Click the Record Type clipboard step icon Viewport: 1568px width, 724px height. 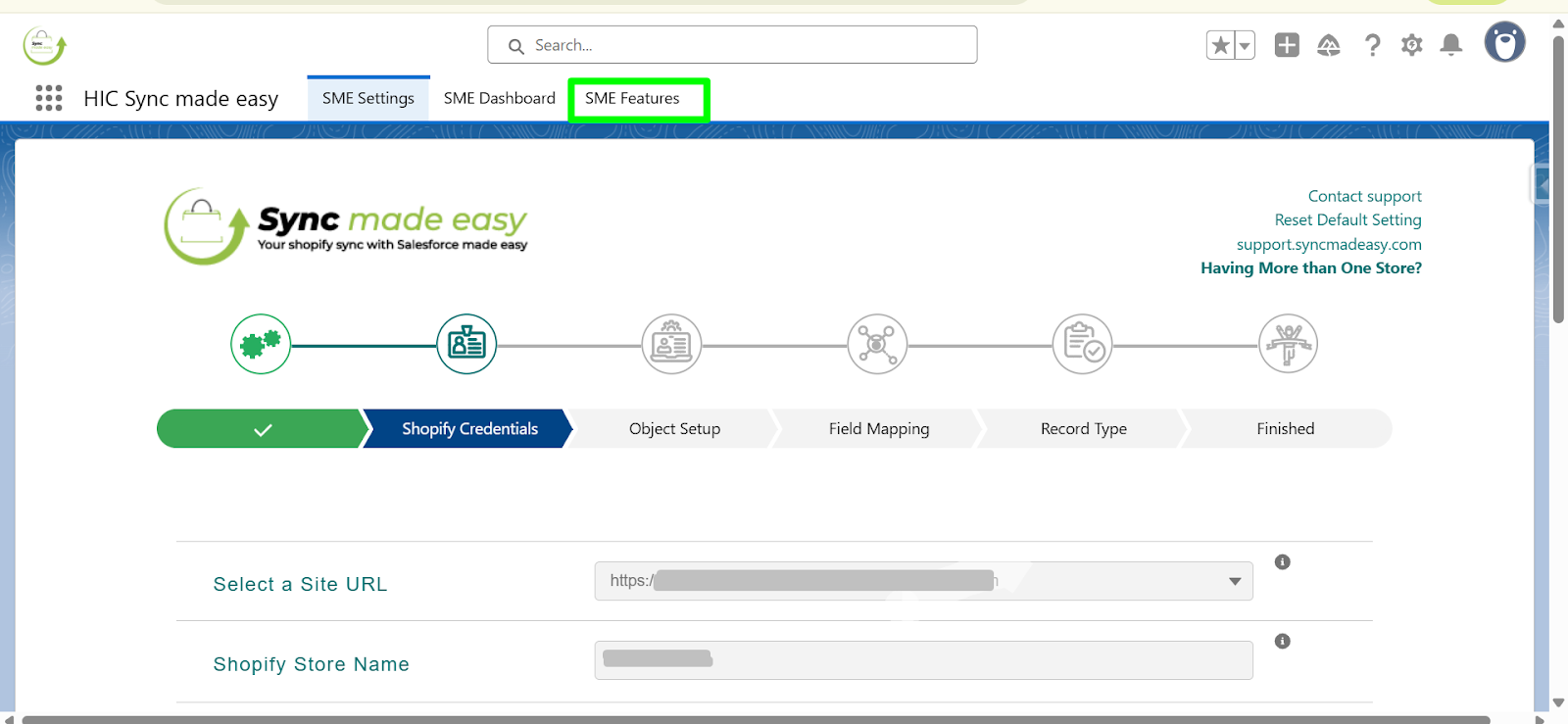point(1082,344)
